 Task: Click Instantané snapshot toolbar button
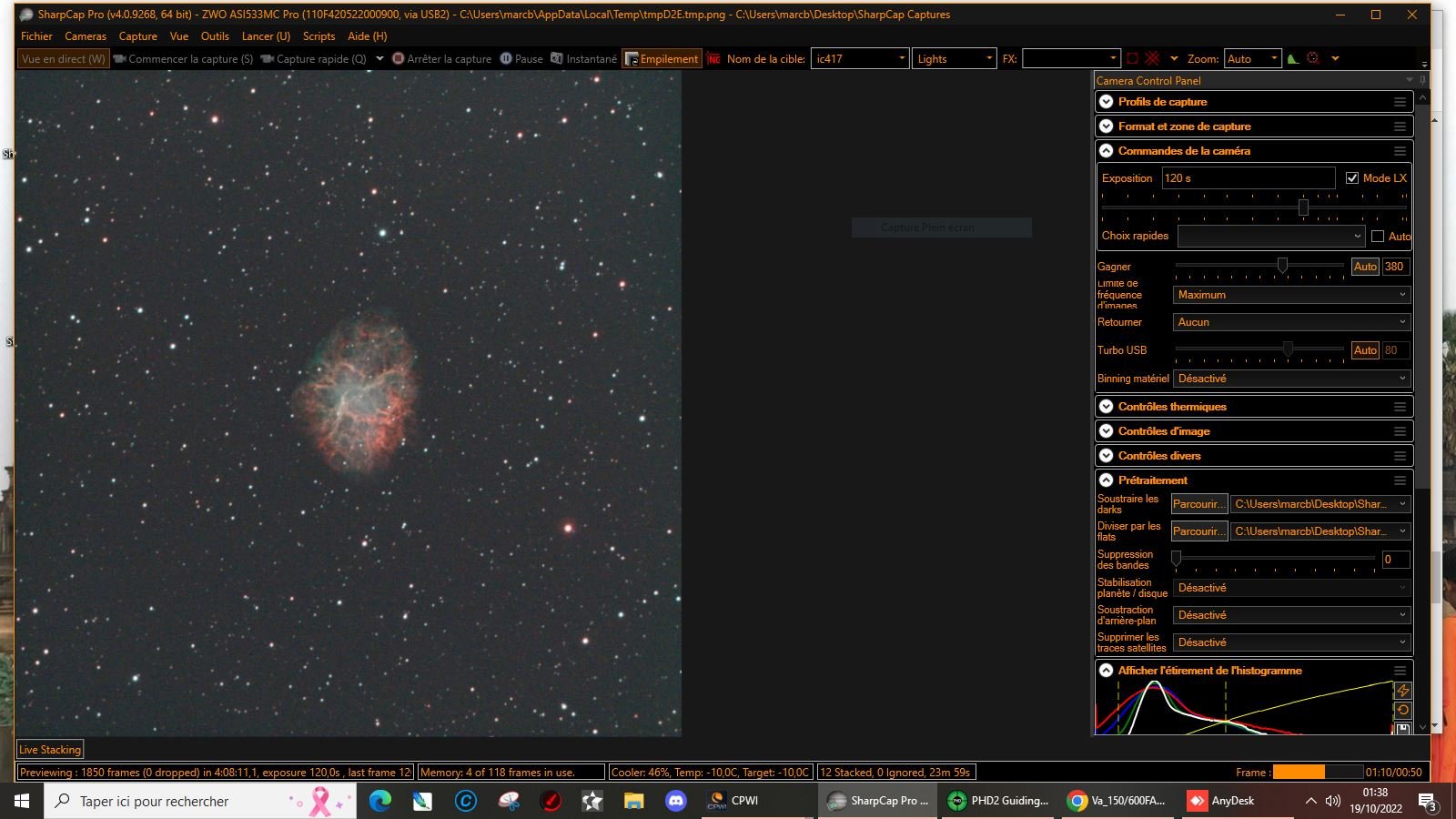click(x=583, y=58)
